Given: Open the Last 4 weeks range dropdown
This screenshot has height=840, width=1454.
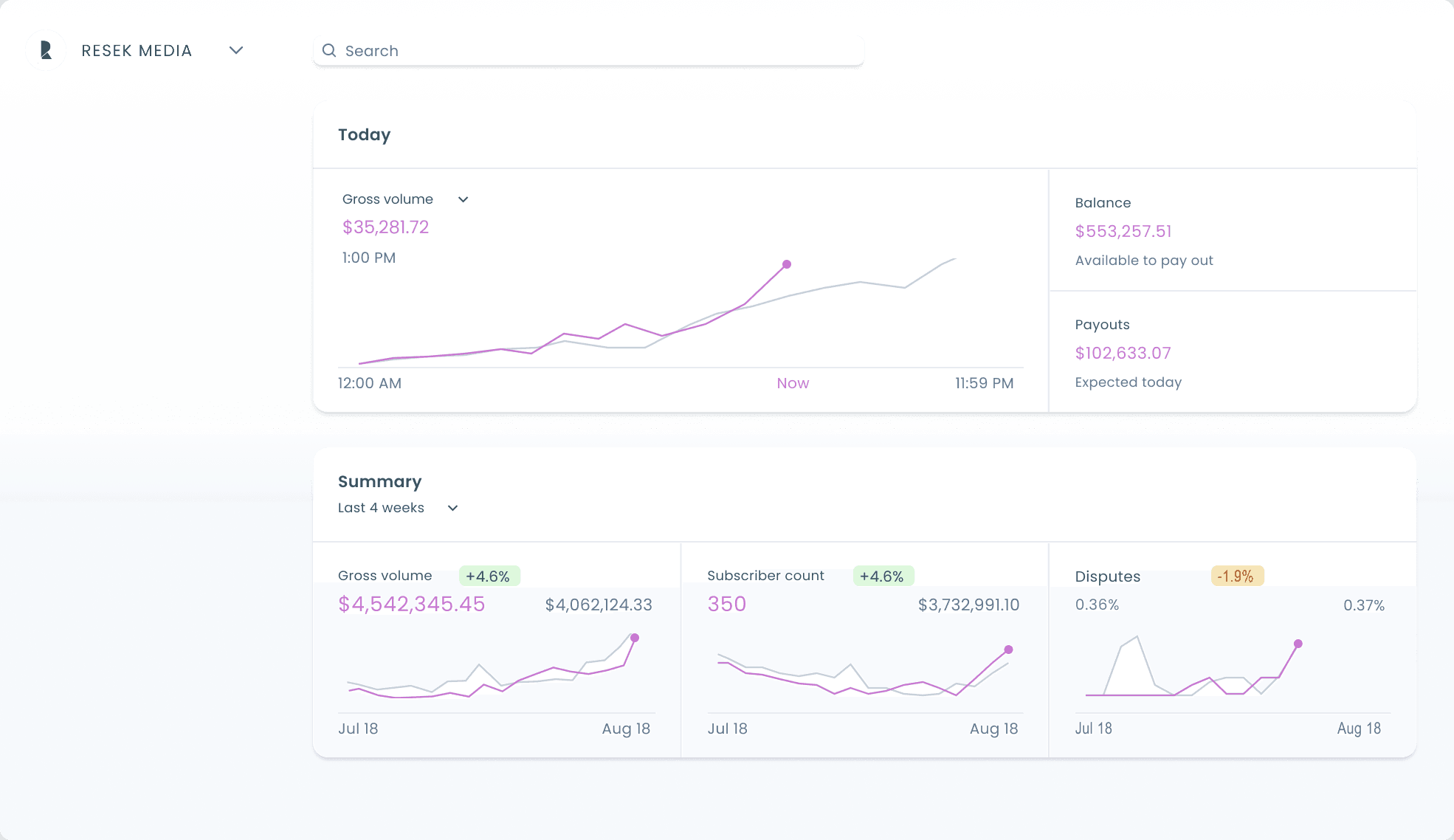Looking at the screenshot, I should pyautogui.click(x=452, y=508).
